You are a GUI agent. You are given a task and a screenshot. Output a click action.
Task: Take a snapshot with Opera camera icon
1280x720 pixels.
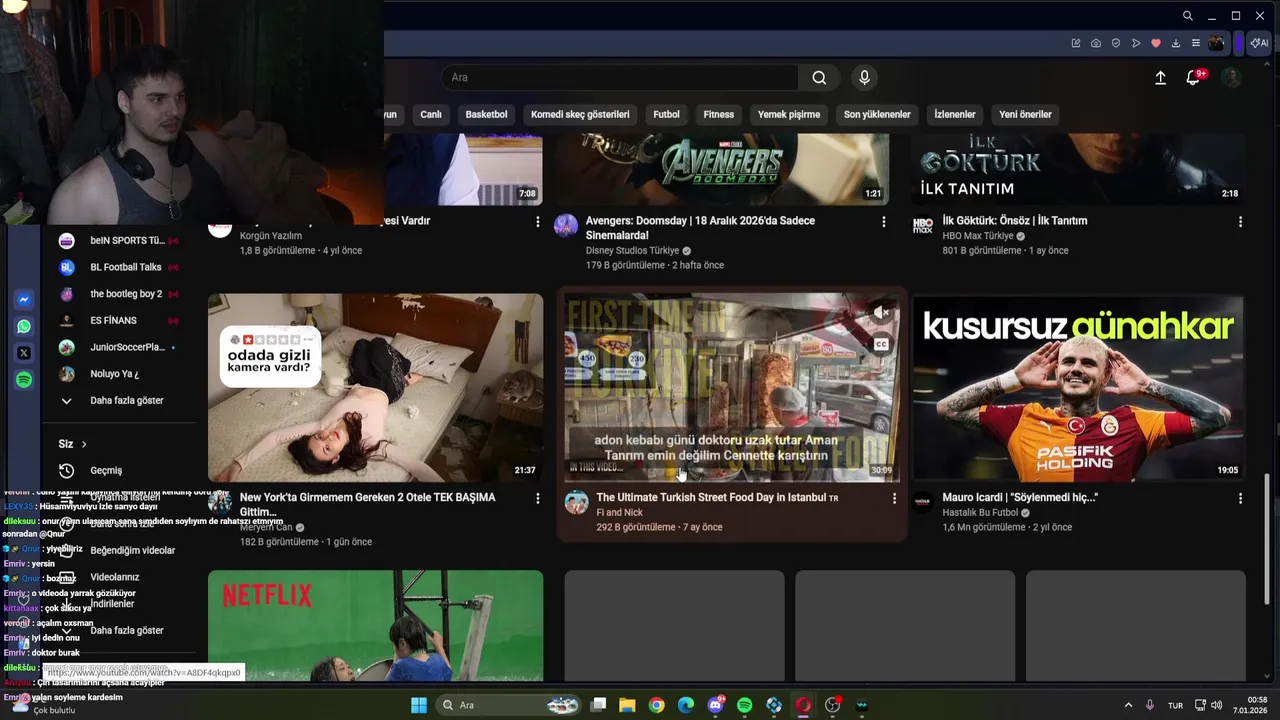[1096, 43]
